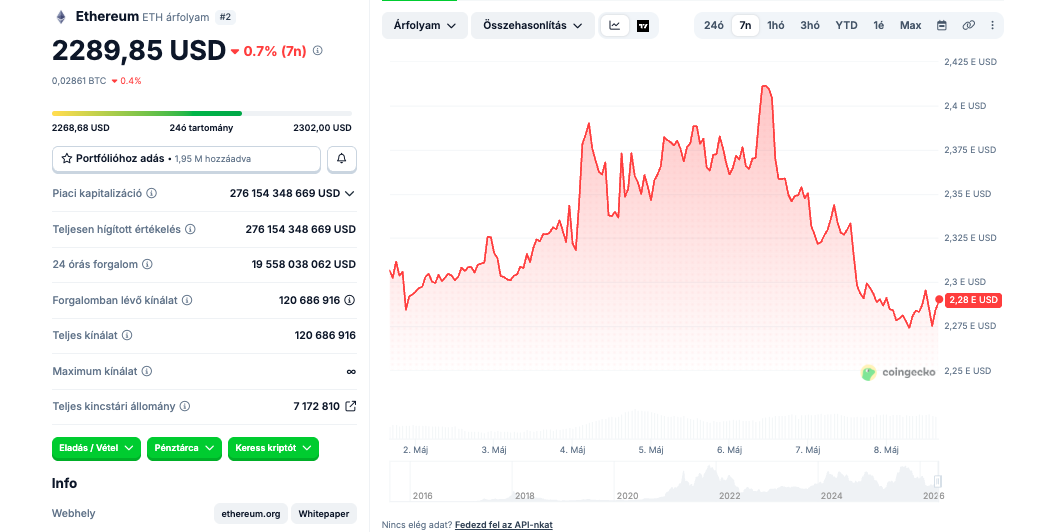The width and height of the screenshot is (1048, 532).
Task: Follow the Fedezd fel az API-nkat link
Action: 504,525
